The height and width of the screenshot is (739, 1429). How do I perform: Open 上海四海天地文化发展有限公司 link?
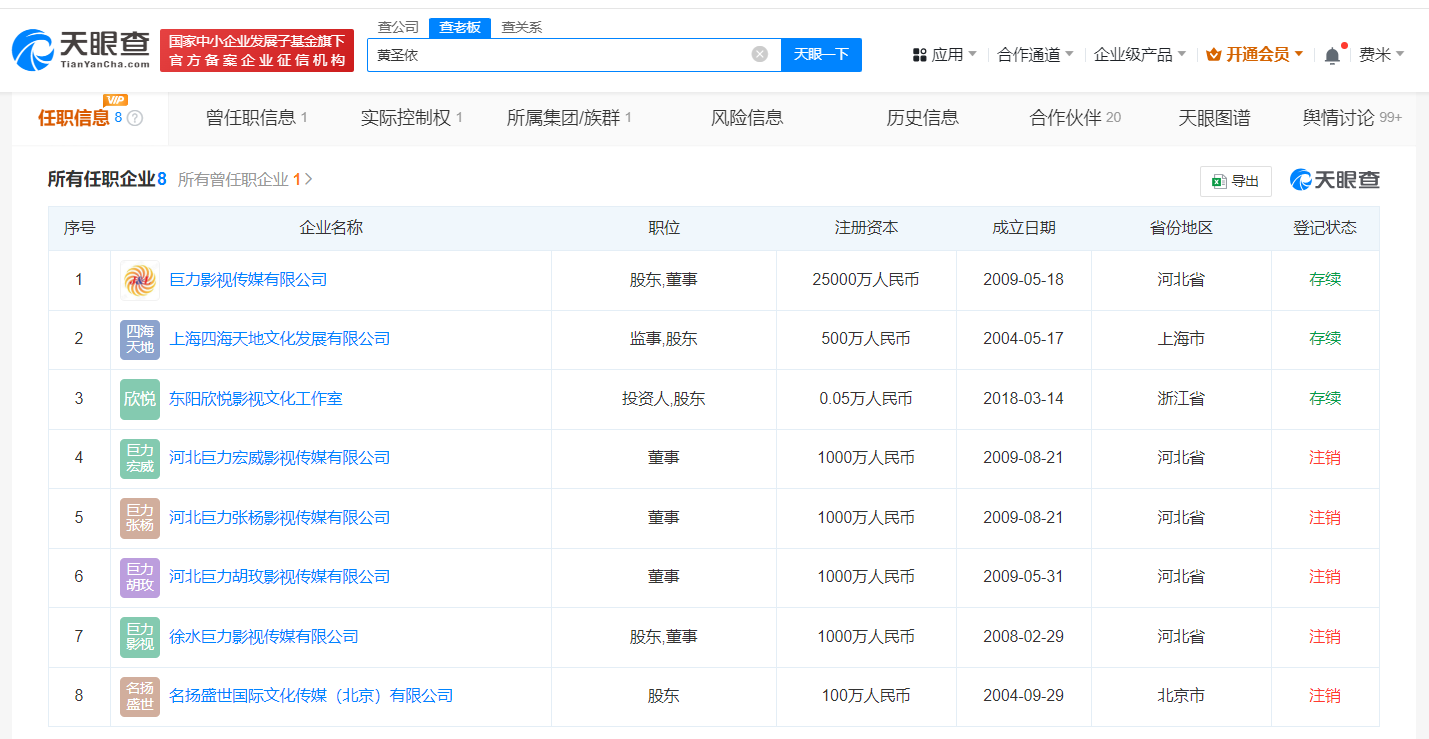pos(280,339)
